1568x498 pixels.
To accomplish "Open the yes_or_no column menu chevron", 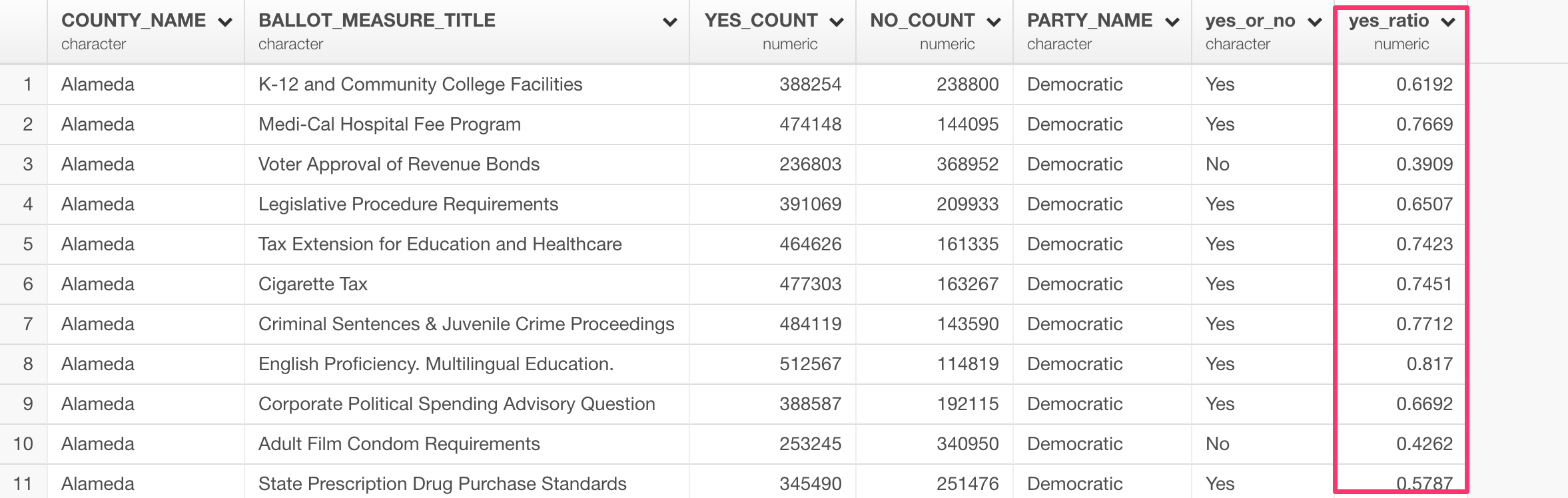I will 1314,22.
